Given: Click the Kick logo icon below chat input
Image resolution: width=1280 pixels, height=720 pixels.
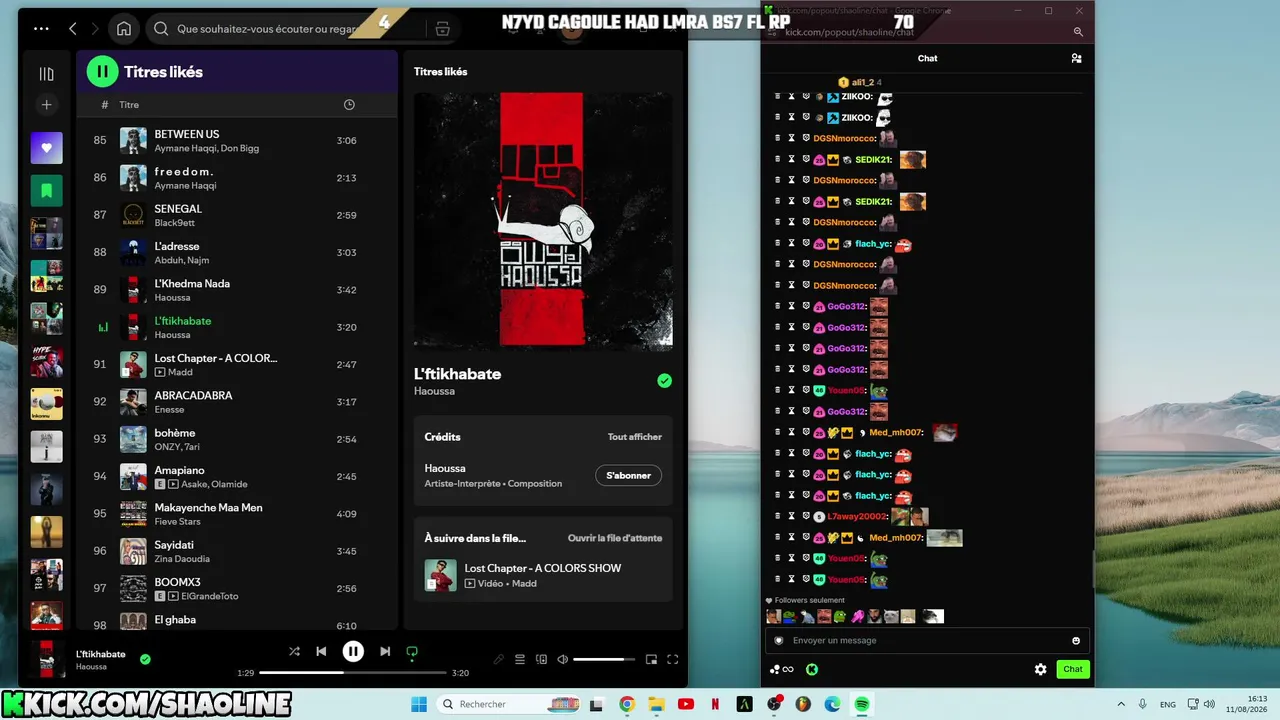Looking at the screenshot, I should 812,669.
